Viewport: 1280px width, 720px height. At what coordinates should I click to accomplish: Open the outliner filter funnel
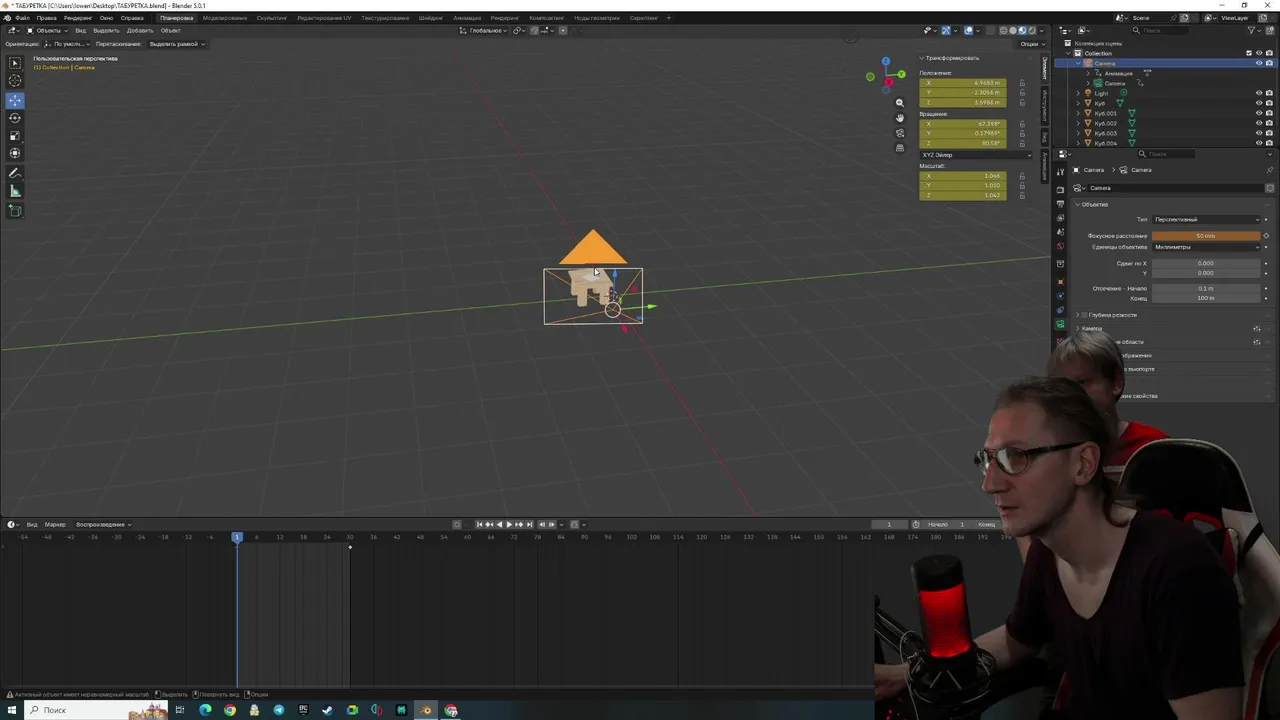1249,31
